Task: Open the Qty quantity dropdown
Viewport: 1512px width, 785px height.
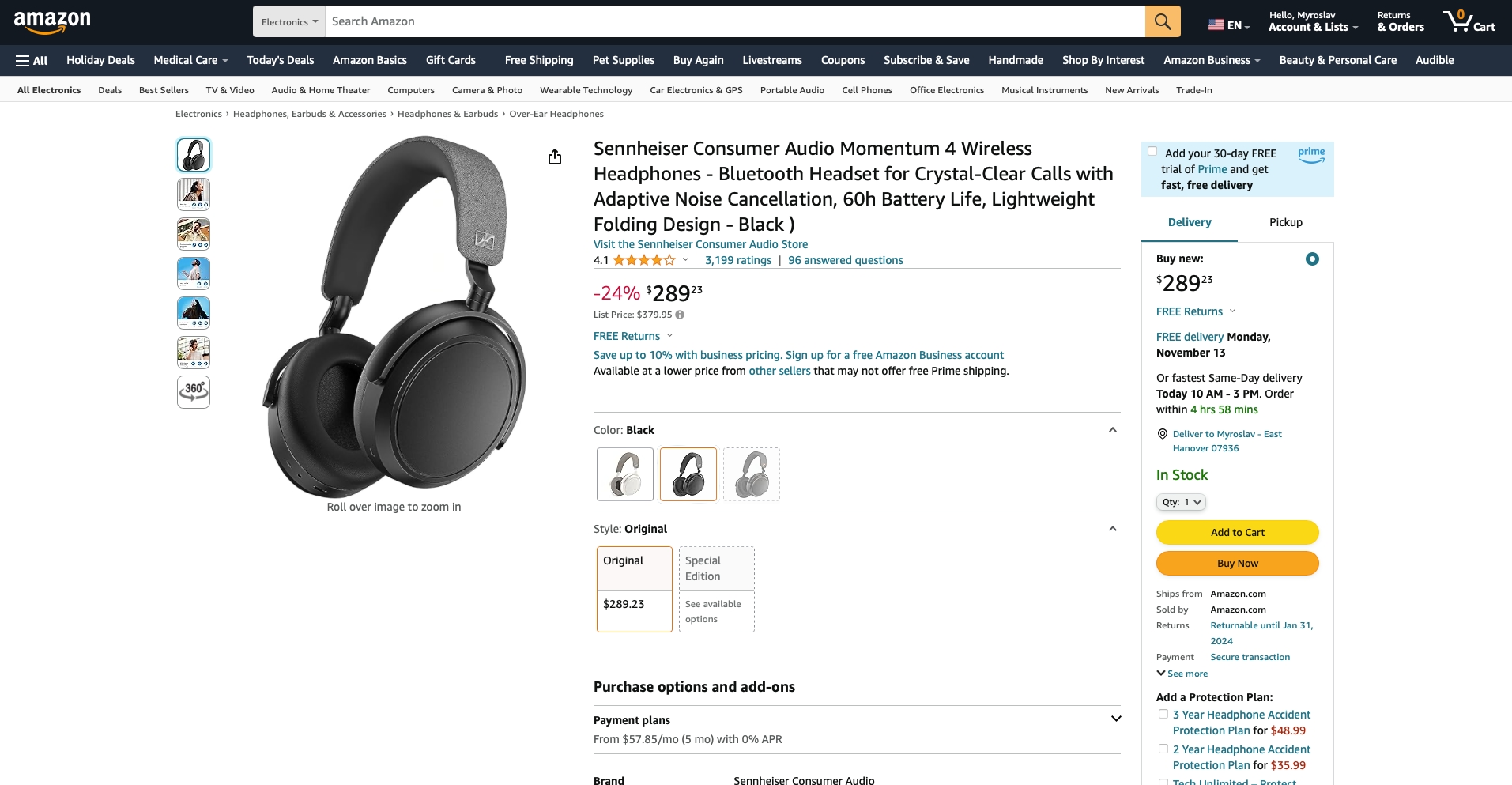Action: (x=1182, y=502)
